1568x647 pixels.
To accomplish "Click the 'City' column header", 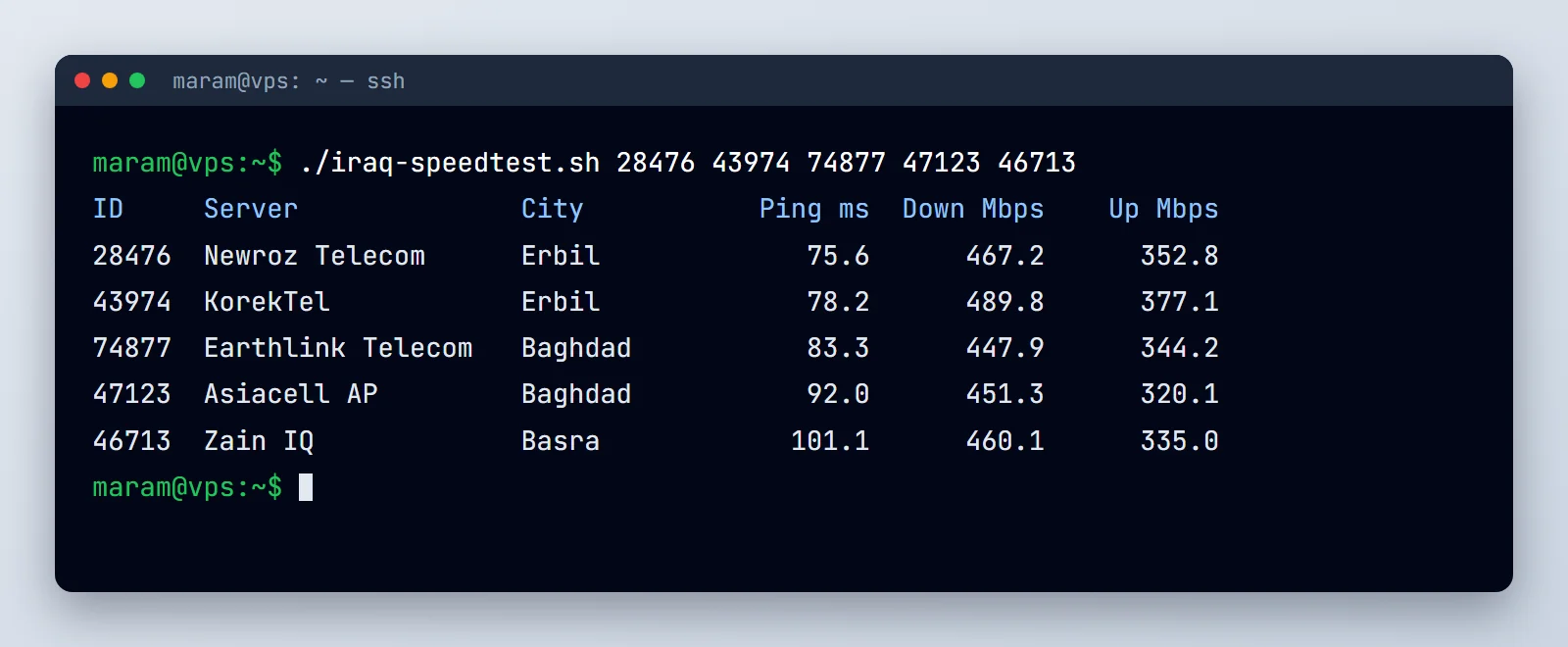I will 553,209.
